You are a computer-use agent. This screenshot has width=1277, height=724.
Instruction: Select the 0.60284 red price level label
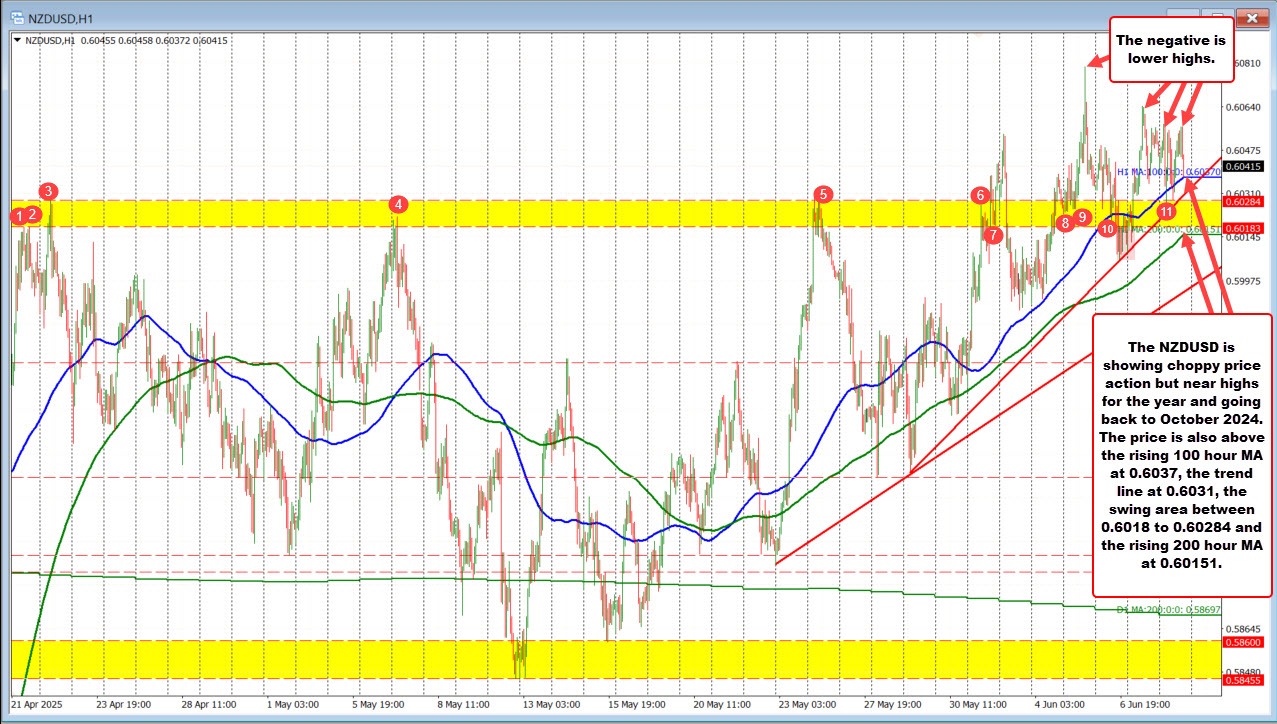tap(1250, 203)
